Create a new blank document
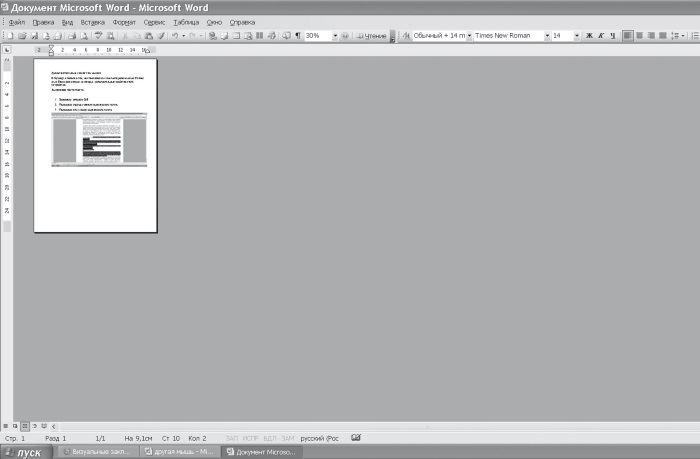This screenshot has width=700, height=459. (9, 35)
